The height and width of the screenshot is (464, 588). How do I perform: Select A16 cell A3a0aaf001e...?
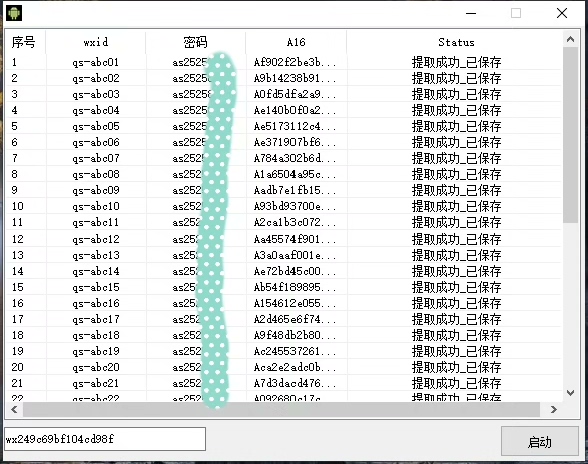[x=295, y=255]
